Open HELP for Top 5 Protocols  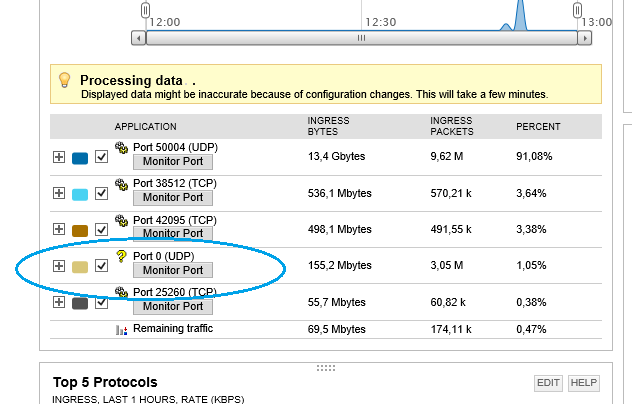pyautogui.click(x=584, y=383)
